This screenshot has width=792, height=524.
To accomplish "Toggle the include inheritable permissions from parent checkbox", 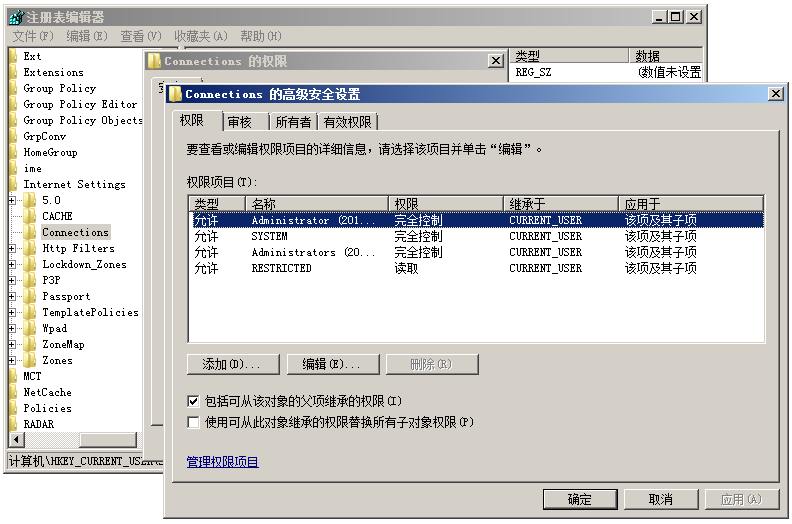I will [x=193, y=401].
